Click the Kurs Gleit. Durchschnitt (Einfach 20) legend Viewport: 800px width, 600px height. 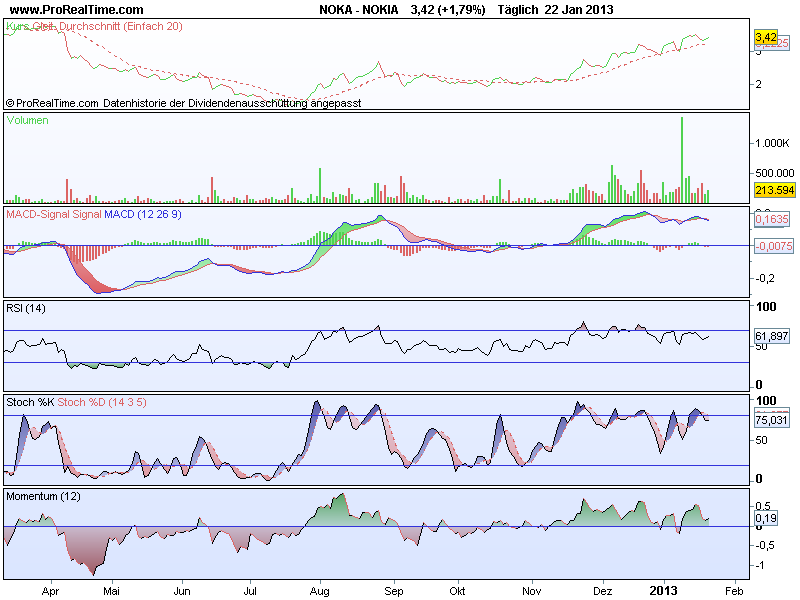[94, 27]
